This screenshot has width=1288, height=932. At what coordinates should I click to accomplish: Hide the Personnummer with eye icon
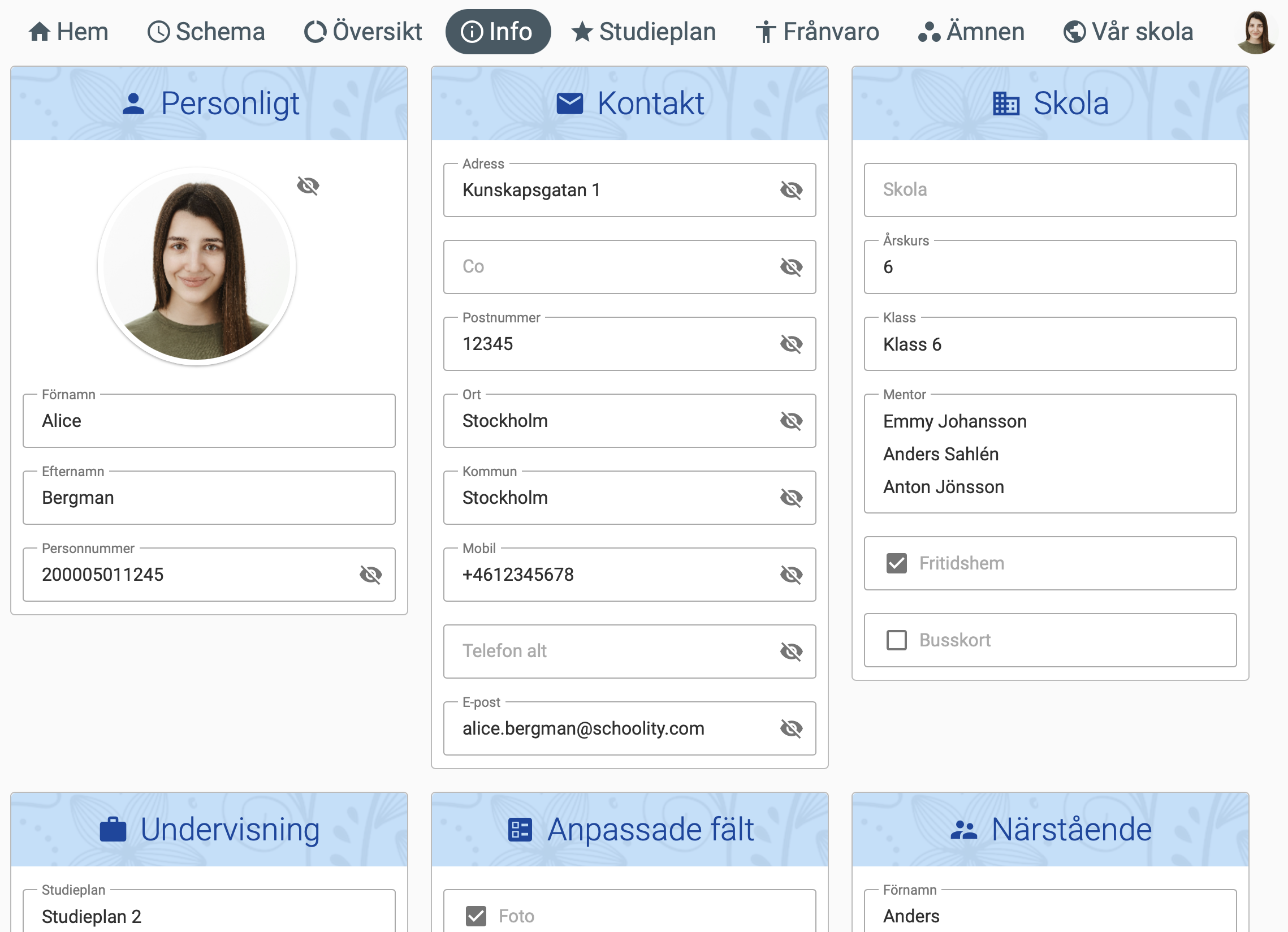click(x=370, y=574)
